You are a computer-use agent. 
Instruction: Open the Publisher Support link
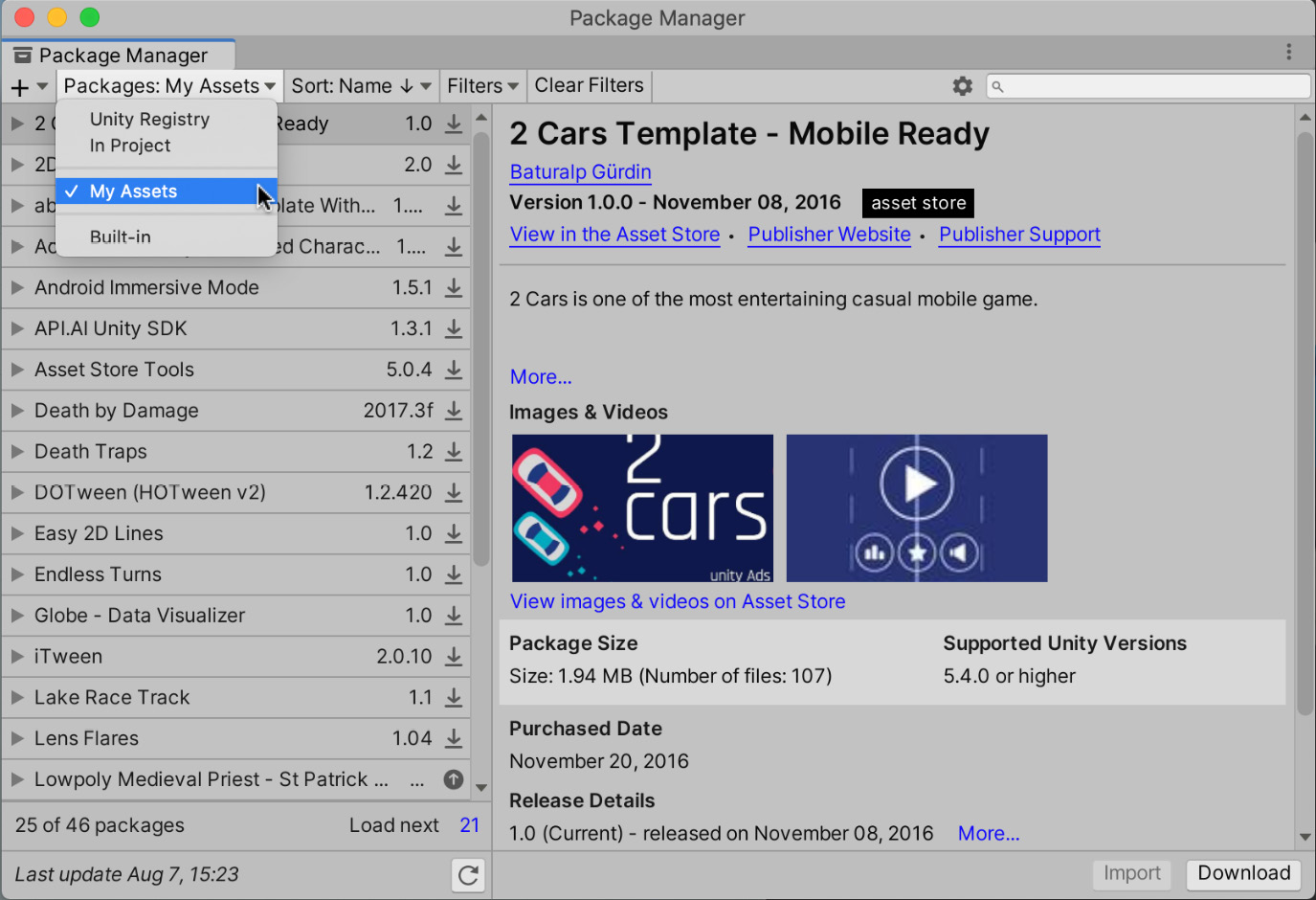pyautogui.click(x=1019, y=235)
